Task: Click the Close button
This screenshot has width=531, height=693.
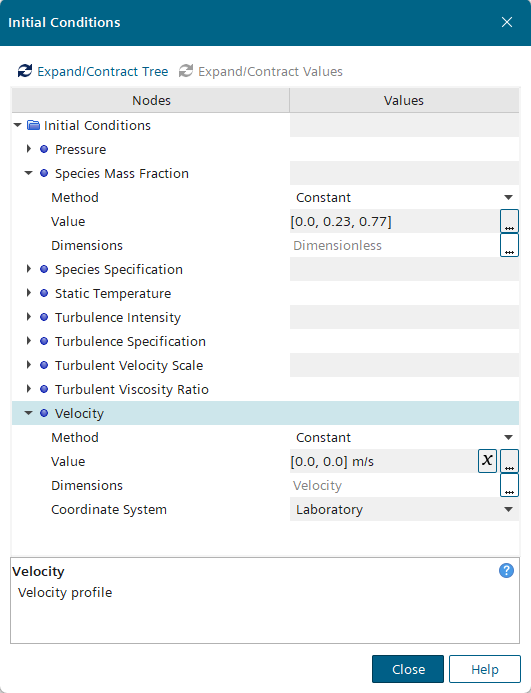Action: pyautogui.click(x=408, y=669)
